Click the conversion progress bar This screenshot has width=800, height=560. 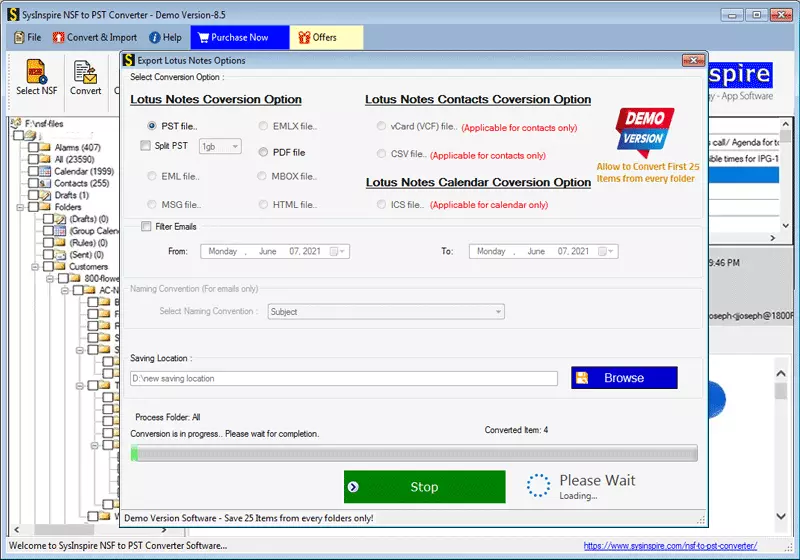[x=414, y=453]
